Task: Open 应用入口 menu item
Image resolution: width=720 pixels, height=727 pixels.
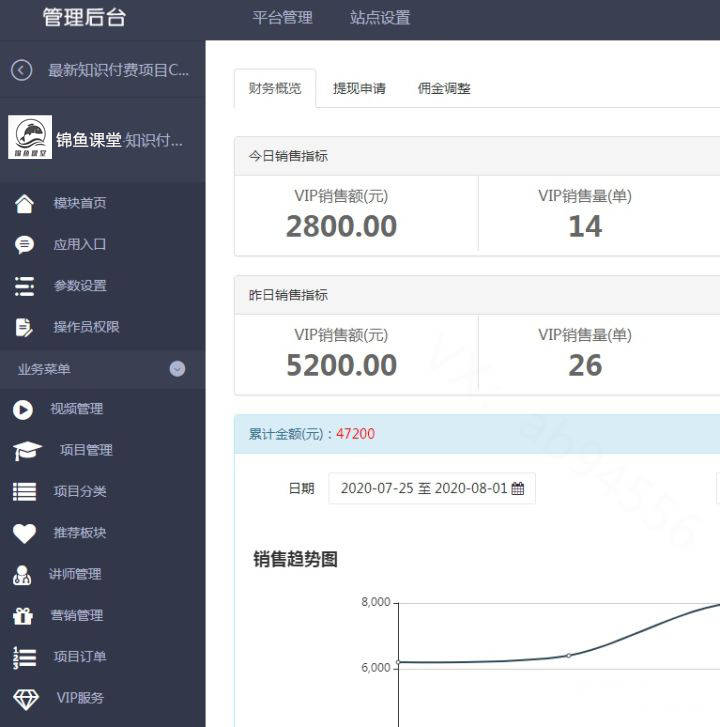Action: (80, 244)
